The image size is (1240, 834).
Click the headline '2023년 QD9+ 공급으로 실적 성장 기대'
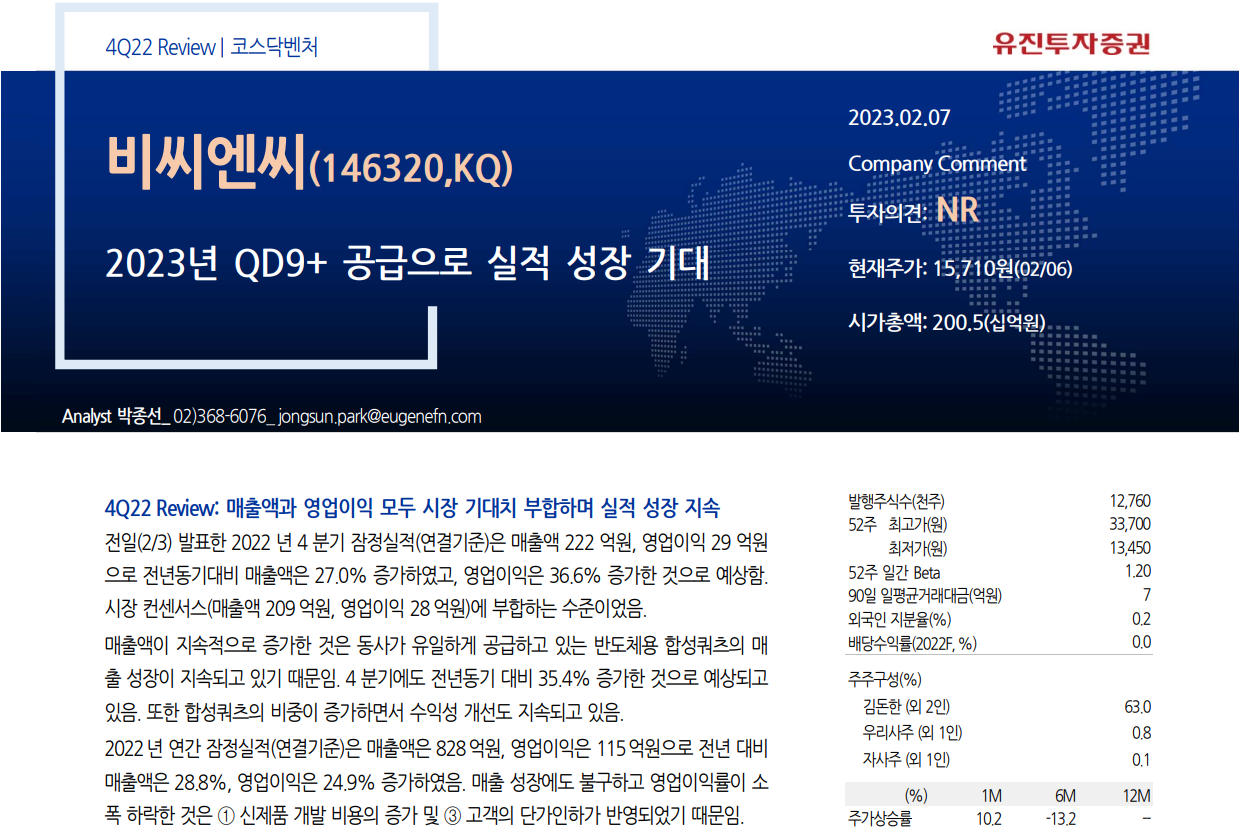click(407, 264)
